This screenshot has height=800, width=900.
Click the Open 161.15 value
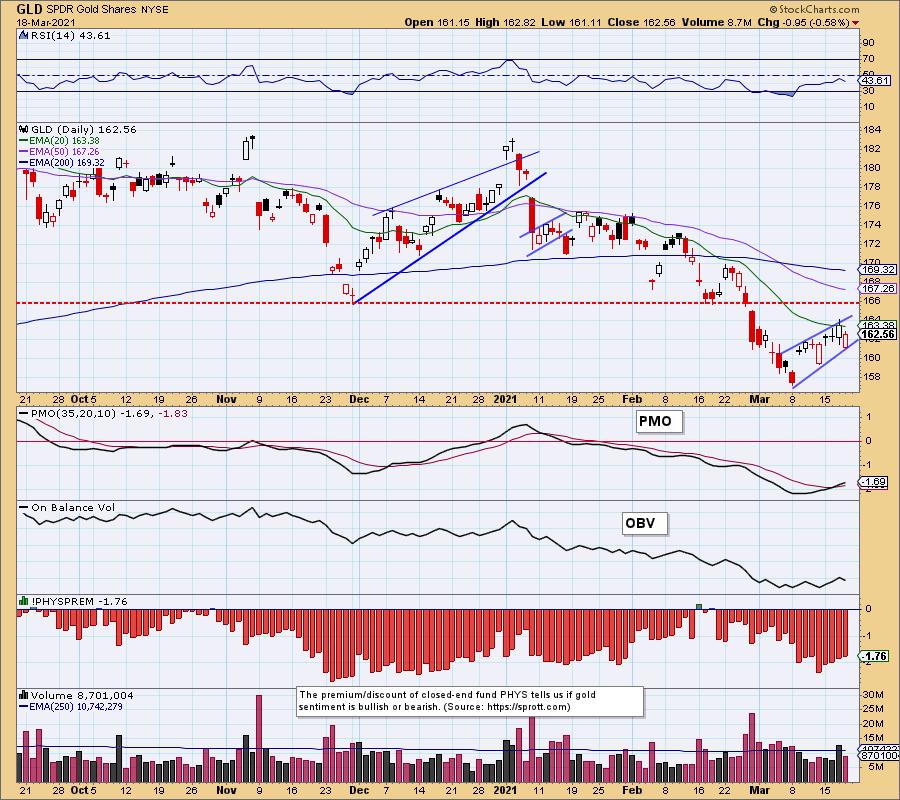(x=437, y=22)
